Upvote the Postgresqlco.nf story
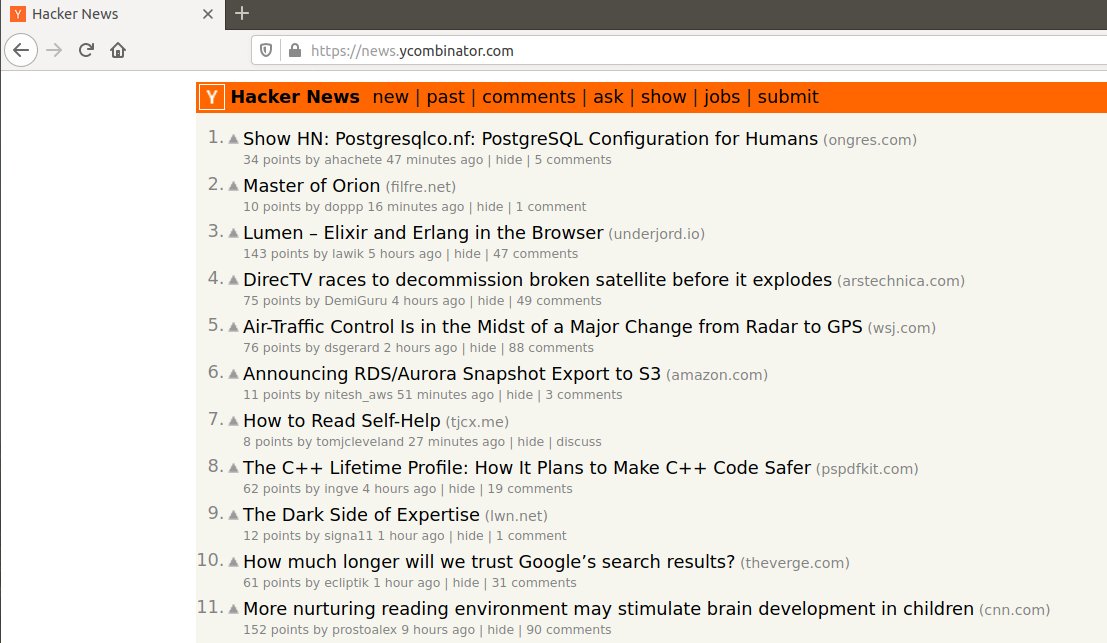The height and width of the screenshot is (643, 1107). 233,139
